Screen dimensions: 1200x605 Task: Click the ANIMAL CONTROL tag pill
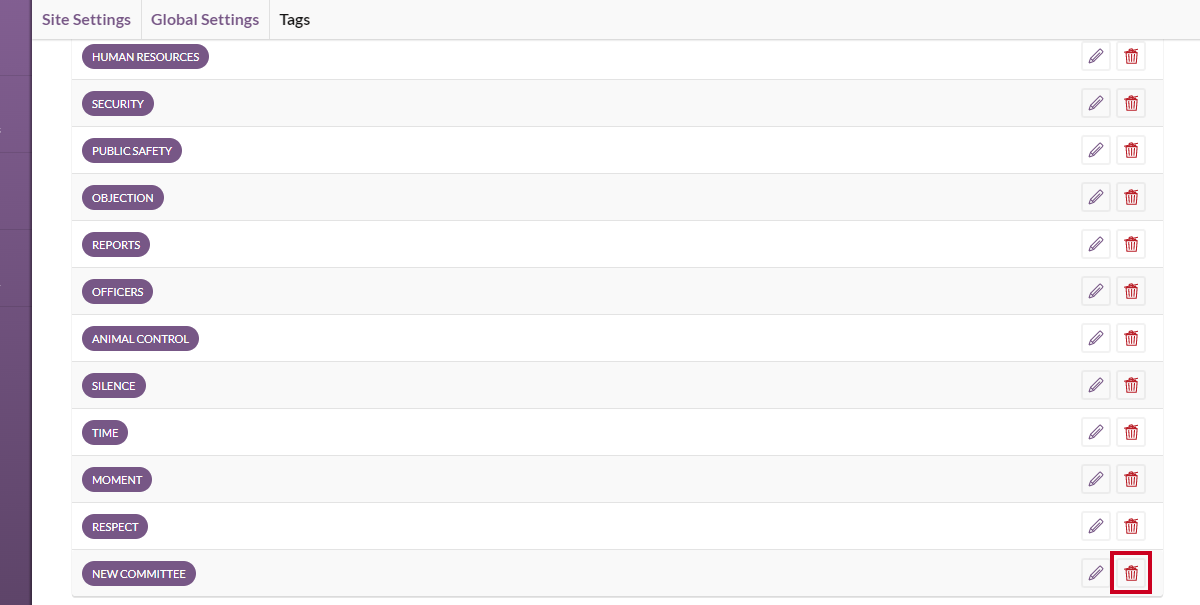tap(140, 339)
